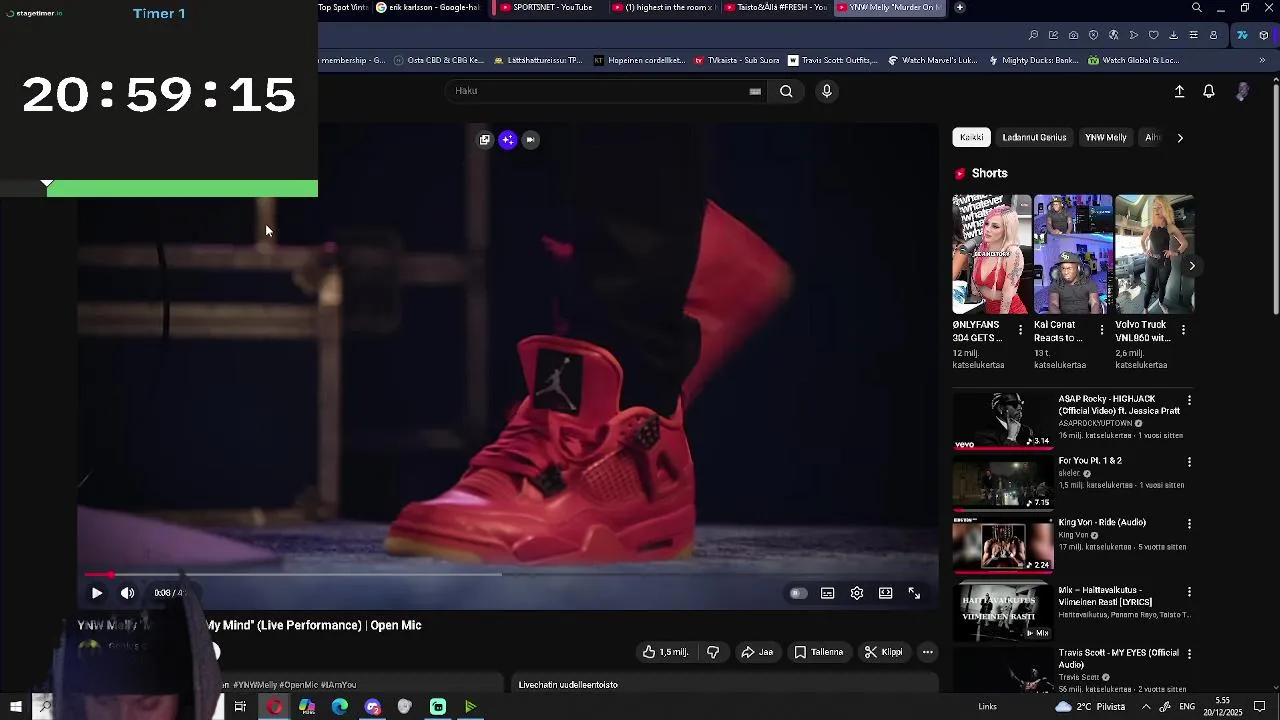Open a new browser tab
The width and height of the screenshot is (1280, 720).
click(x=959, y=8)
